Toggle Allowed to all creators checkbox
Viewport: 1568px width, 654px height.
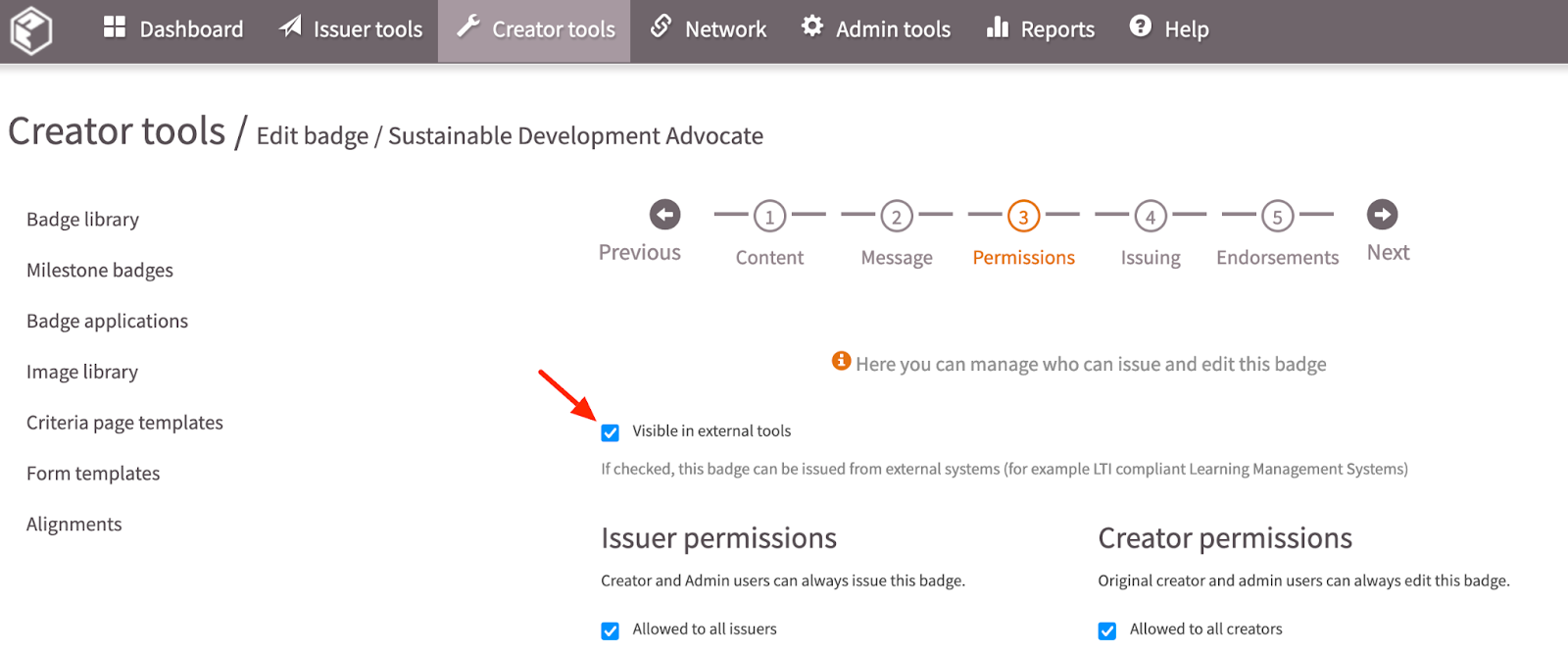click(x=1107, y=630)
